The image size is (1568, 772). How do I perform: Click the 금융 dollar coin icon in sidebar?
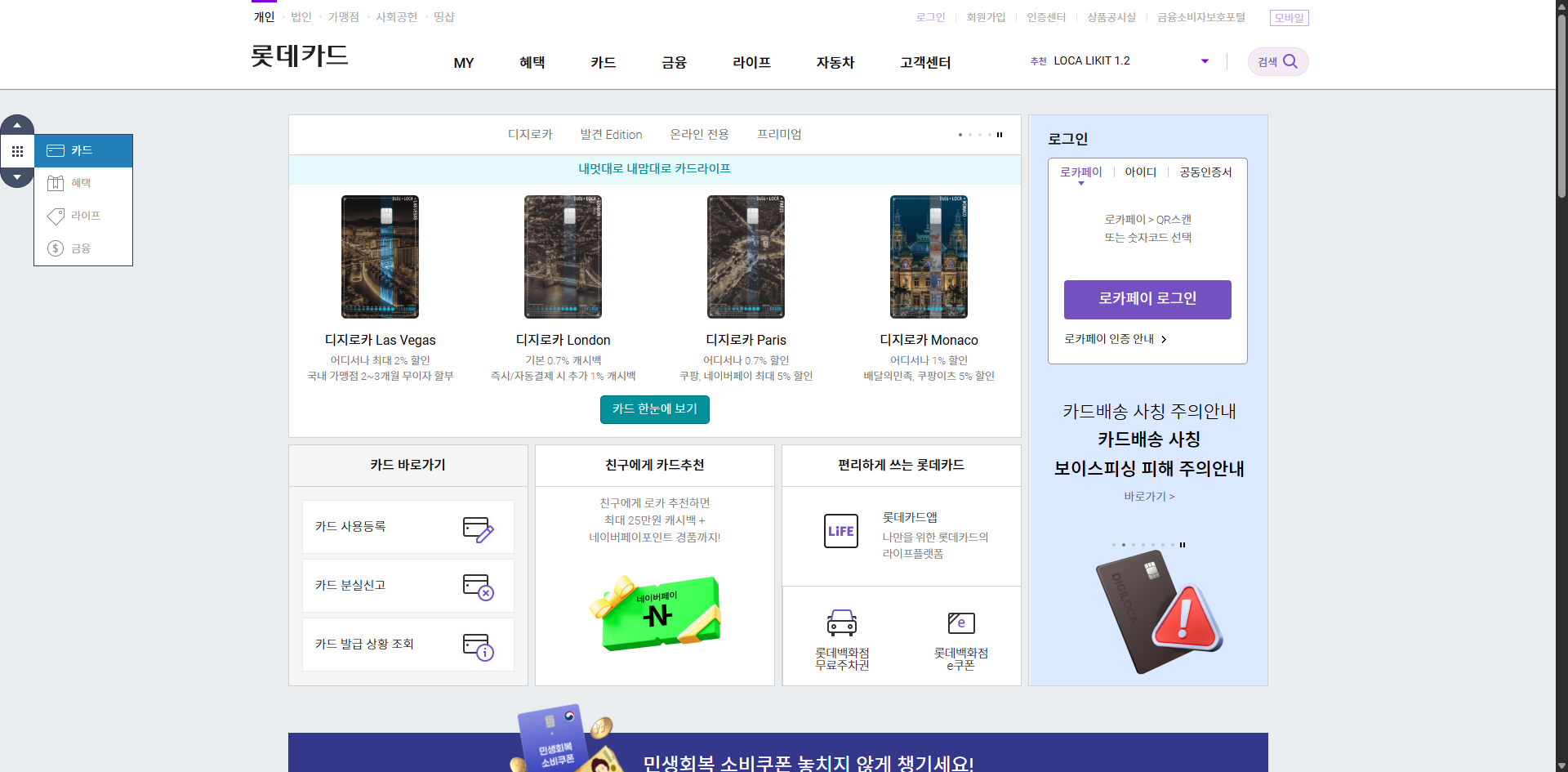coord(56,248)
